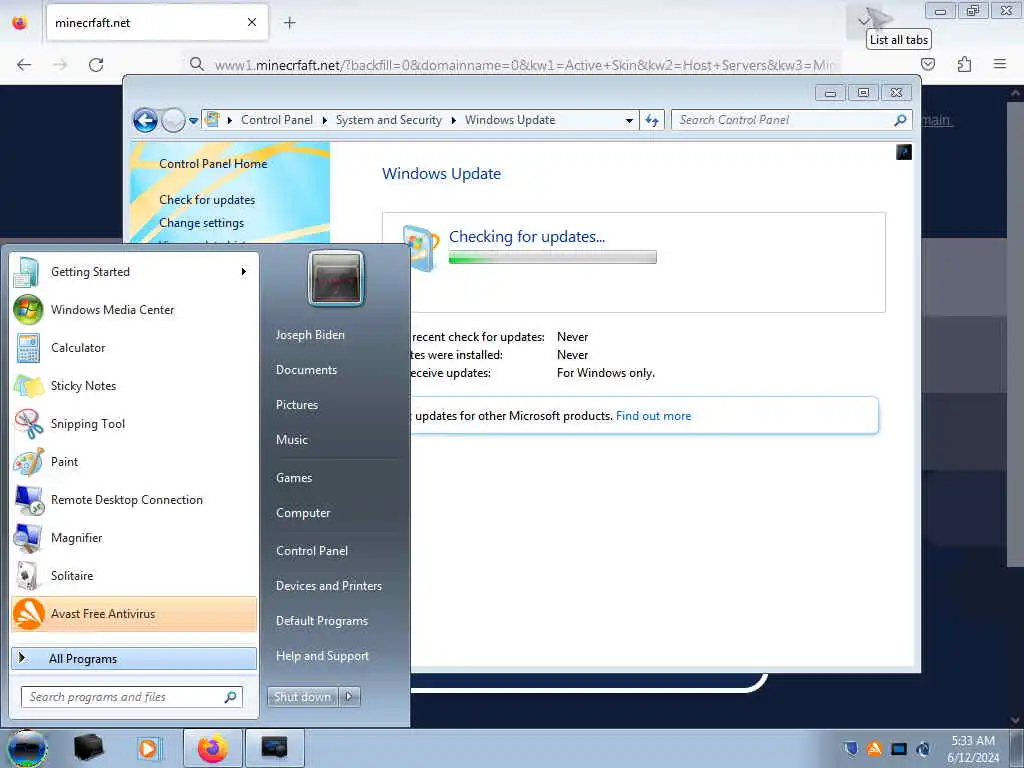Expand All Programs
The height and width of the screenshot is (768, 1024).
(x=134, y=658)
